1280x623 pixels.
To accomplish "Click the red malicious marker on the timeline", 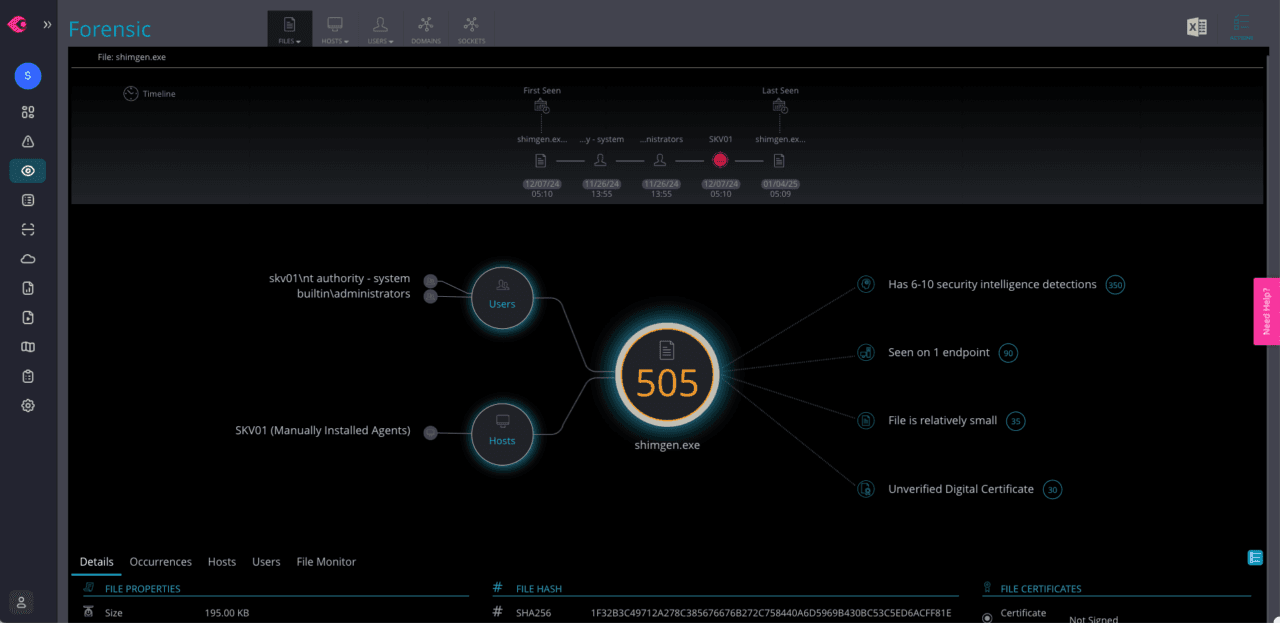I will point(720,159).
